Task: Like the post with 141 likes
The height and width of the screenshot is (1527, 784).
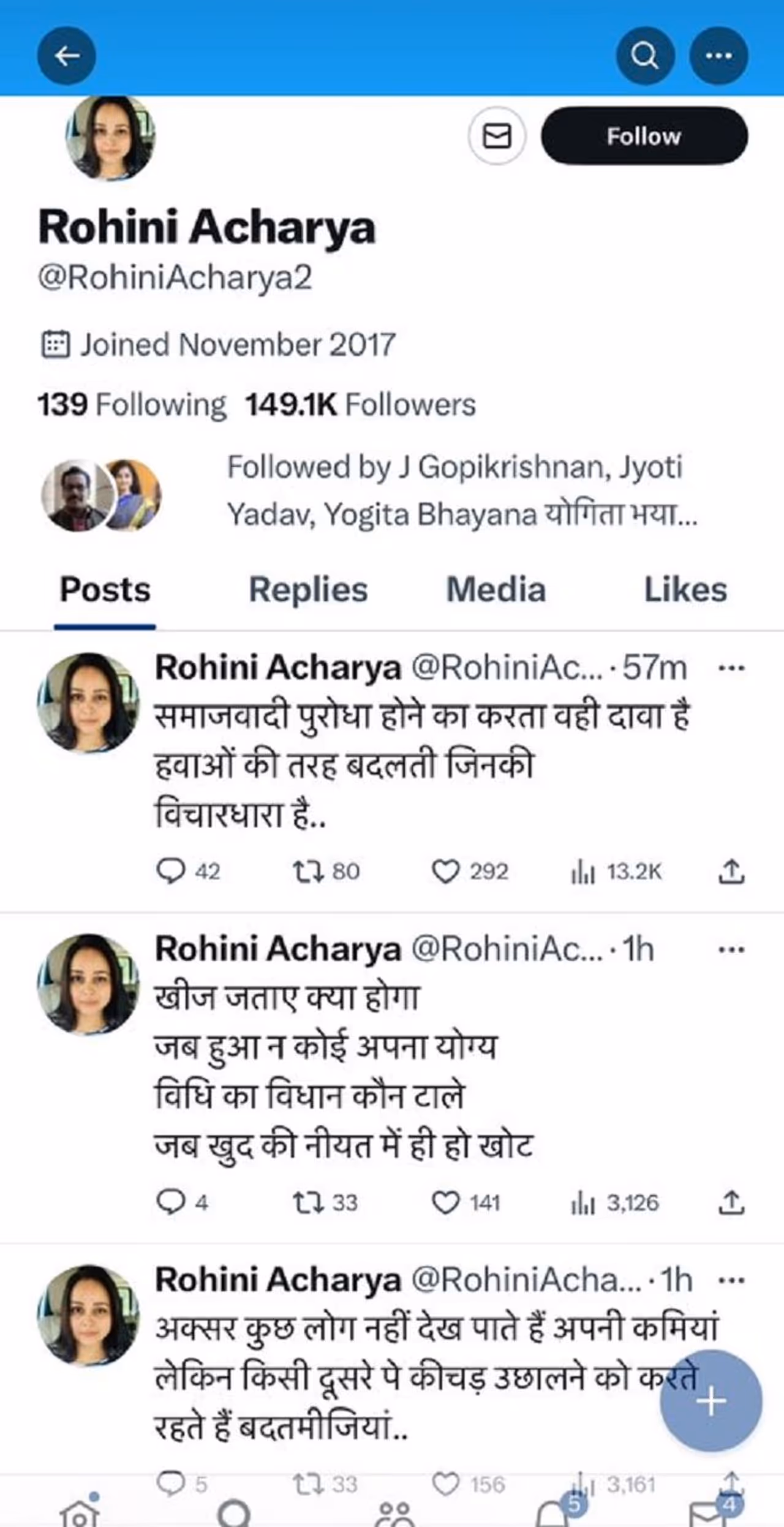Action: click(x=445, y=1202)
